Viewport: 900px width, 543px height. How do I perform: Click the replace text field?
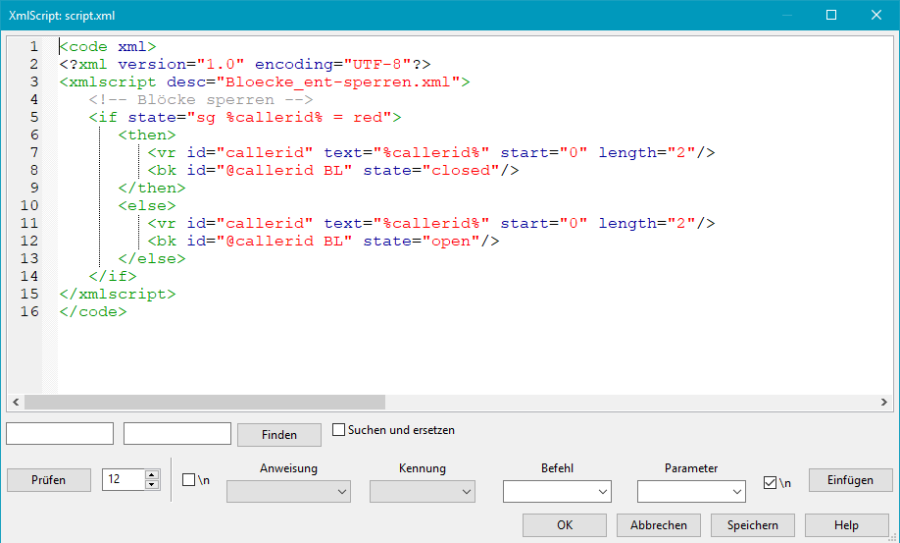177,433
